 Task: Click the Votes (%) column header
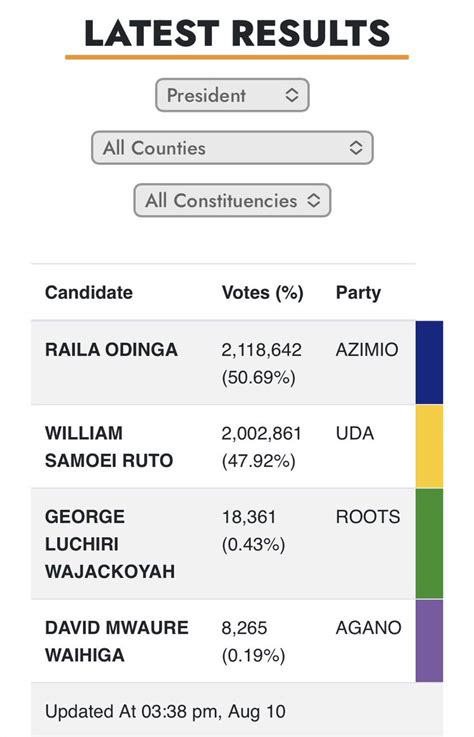(x=262, y=293)
